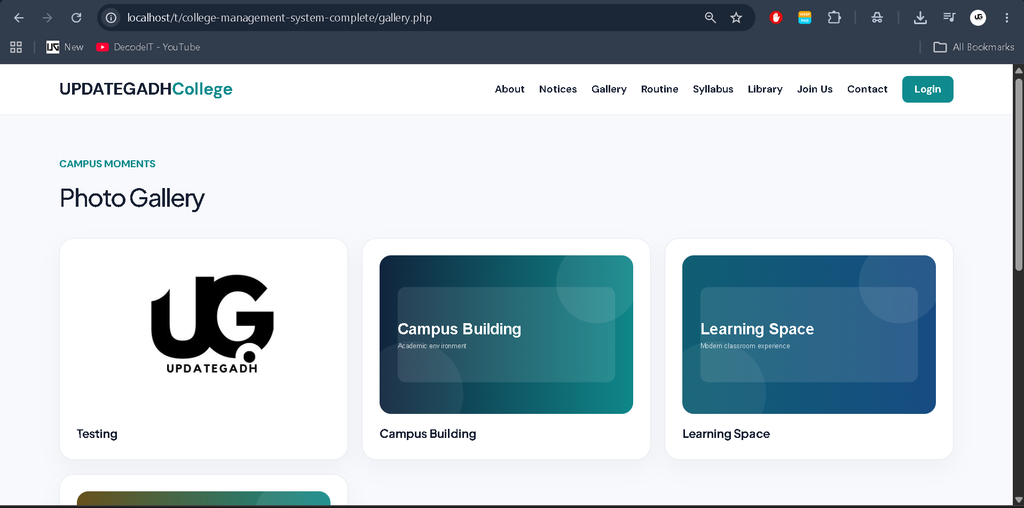Click the Photo Gallery heading
This screenshot has width=1024, height=508.
(x=132, y=198)
